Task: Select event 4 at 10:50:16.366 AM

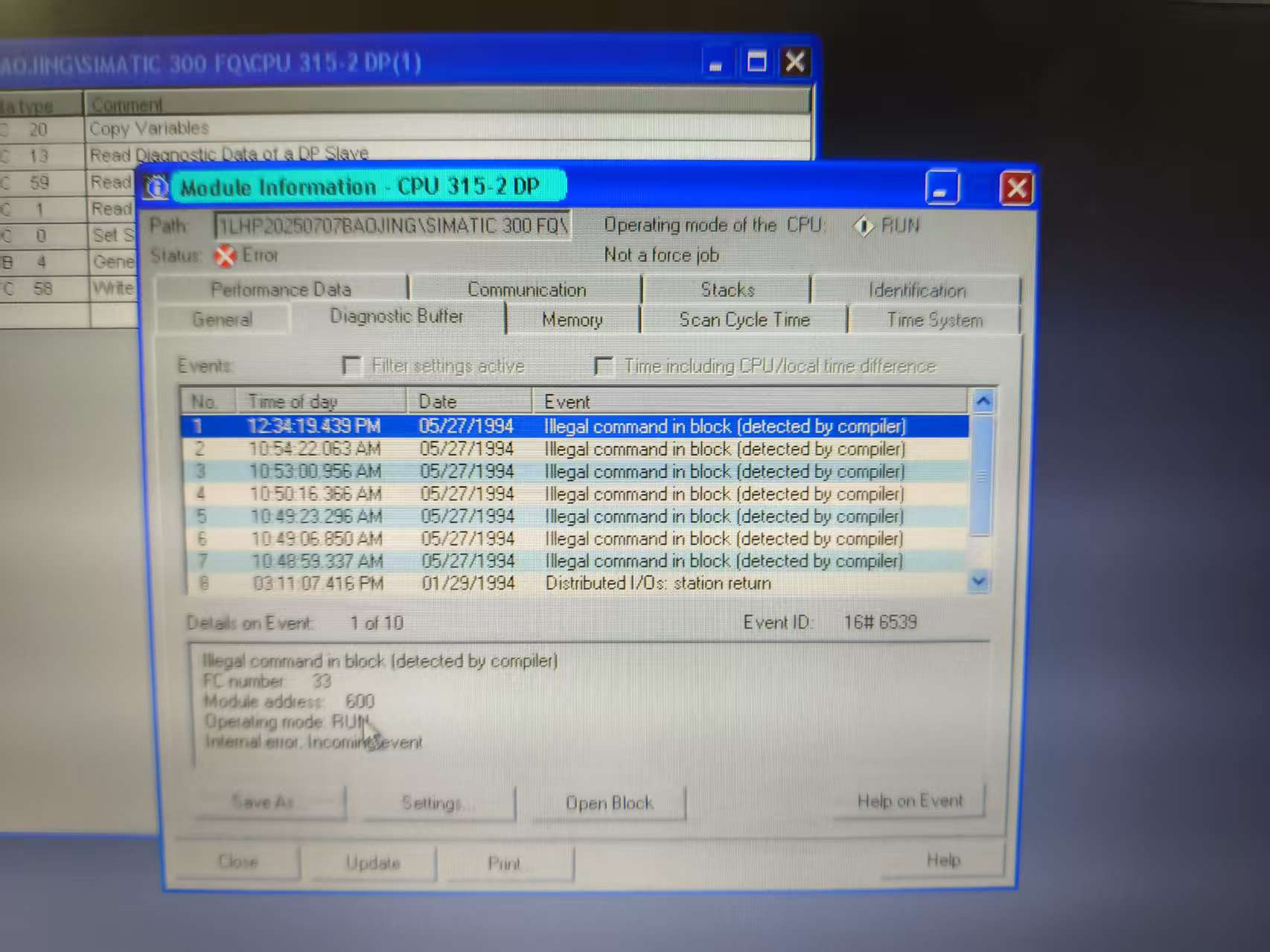Action: (575, 493)
